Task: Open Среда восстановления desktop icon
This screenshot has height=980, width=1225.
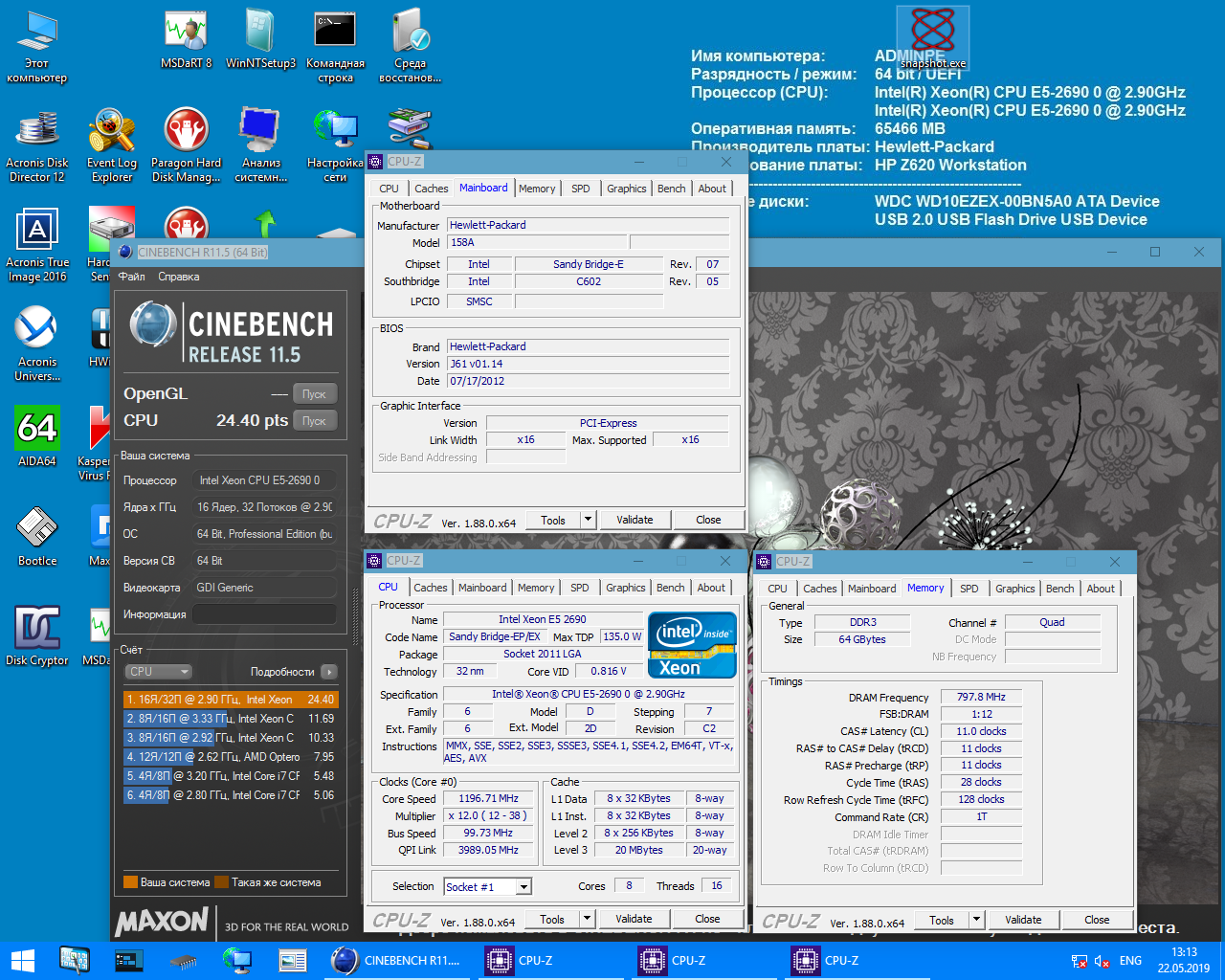Action: point(410,47)
